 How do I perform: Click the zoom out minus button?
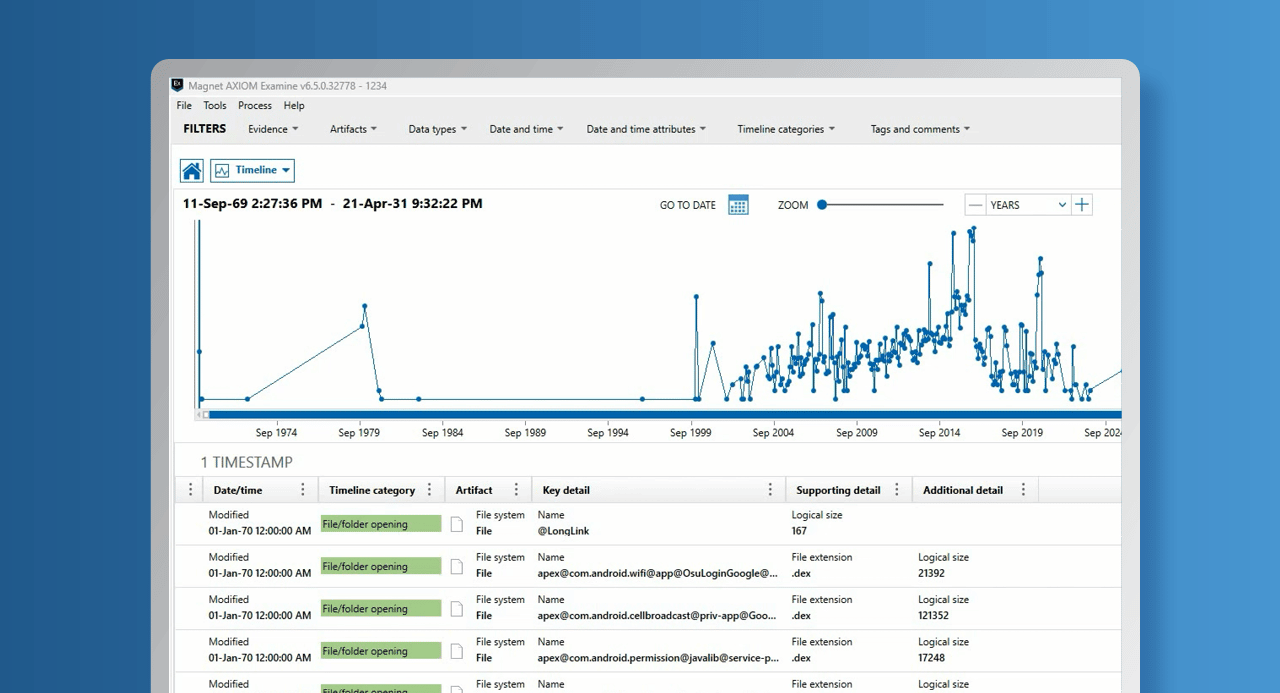(975, 205)
